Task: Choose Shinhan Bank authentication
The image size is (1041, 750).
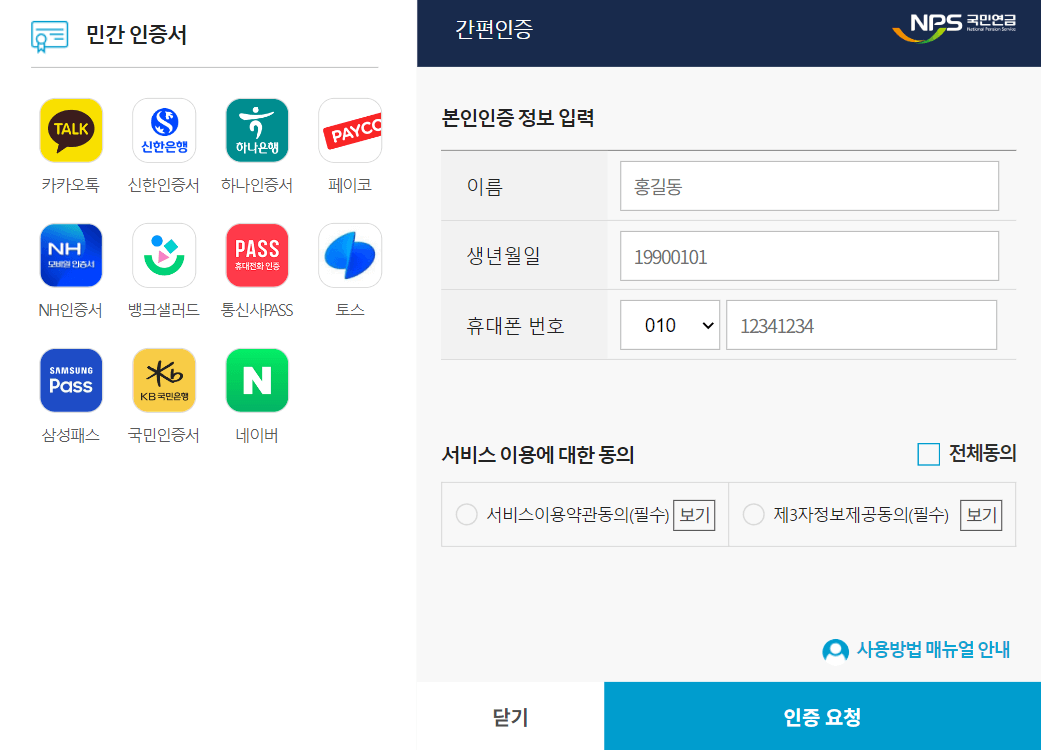Action: [x=163, y=130]
